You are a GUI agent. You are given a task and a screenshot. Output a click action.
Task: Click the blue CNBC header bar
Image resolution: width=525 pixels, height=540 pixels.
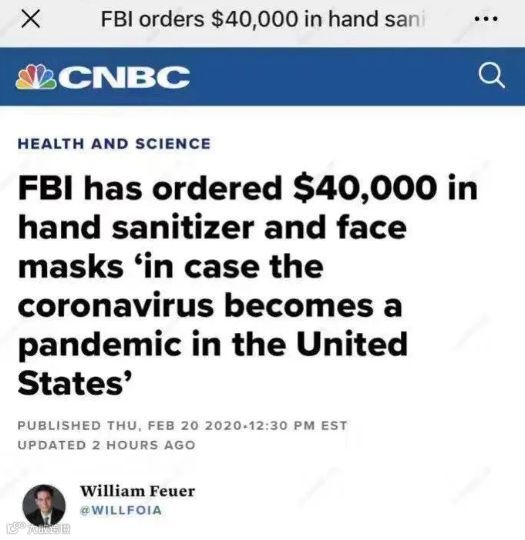click(x=262, y=76)
